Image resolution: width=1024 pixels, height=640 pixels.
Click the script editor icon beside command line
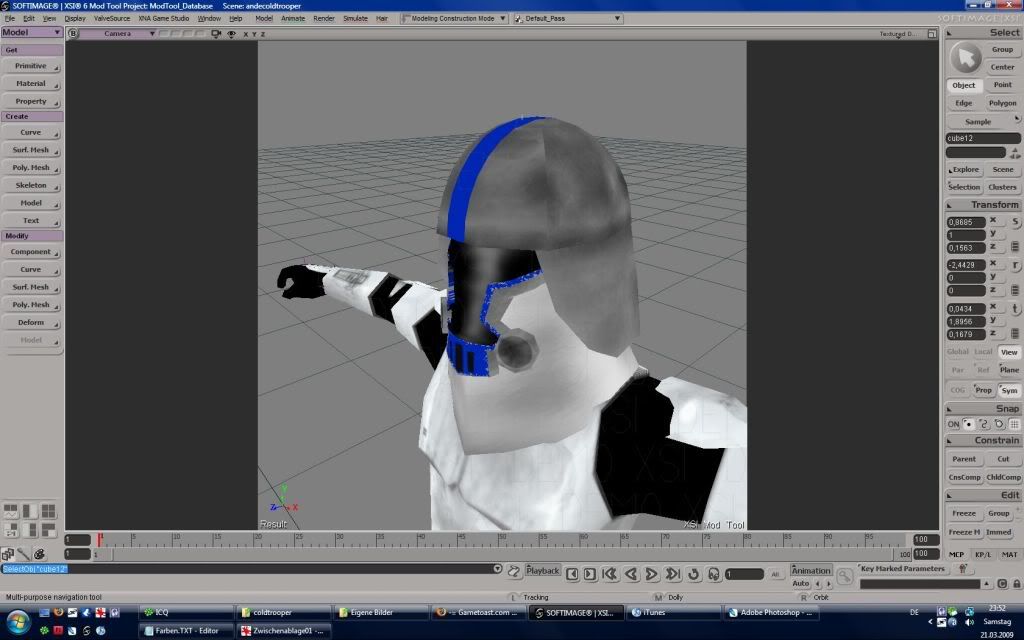(x=514, y=571)
